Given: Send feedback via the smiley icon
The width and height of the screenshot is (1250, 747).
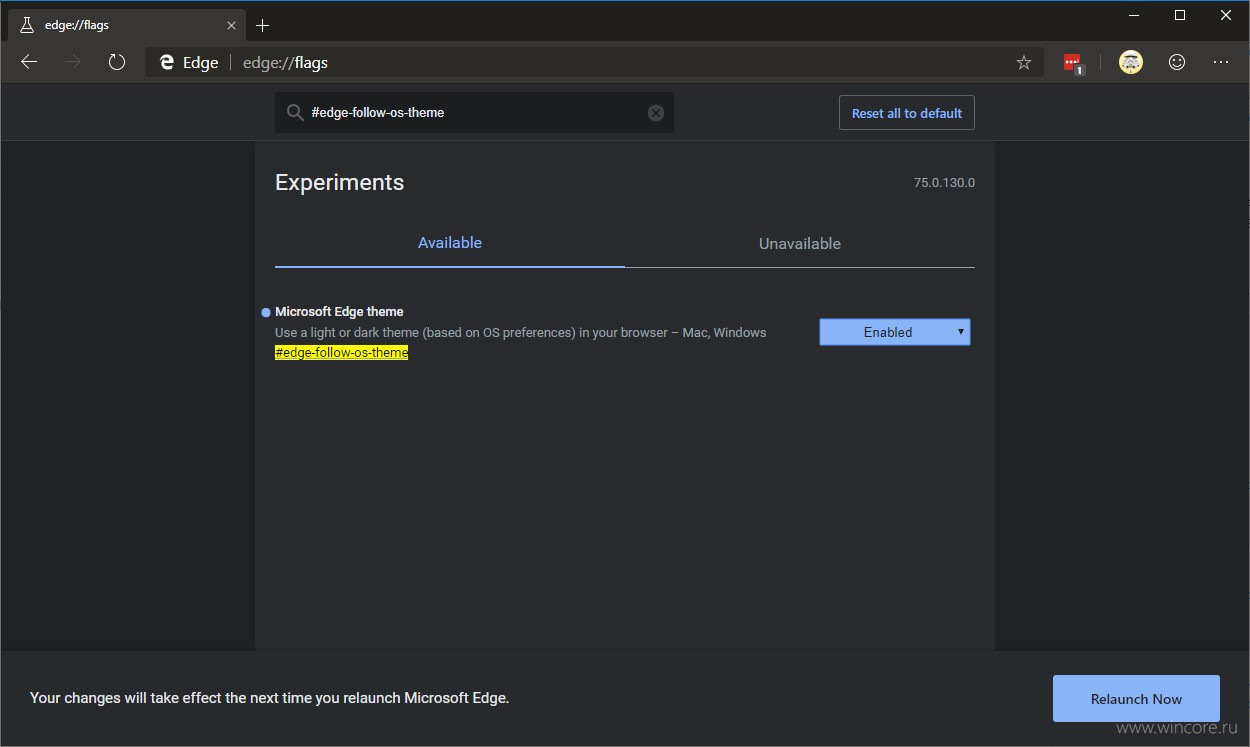Looking at the screenshot, I should pyautogui.click(x=1177, y=62).
